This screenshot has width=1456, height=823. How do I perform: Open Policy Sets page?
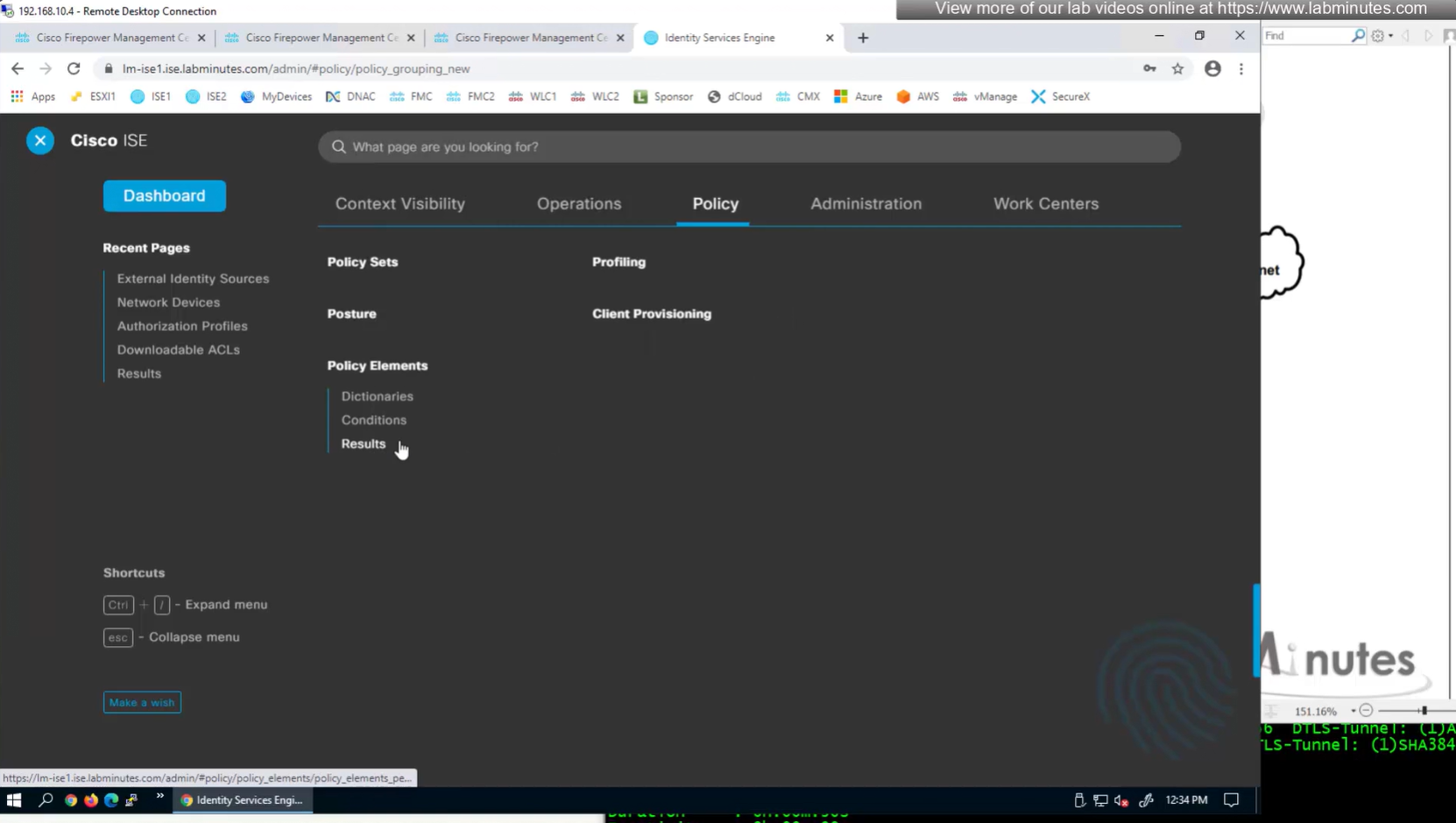tap(363, 262)
